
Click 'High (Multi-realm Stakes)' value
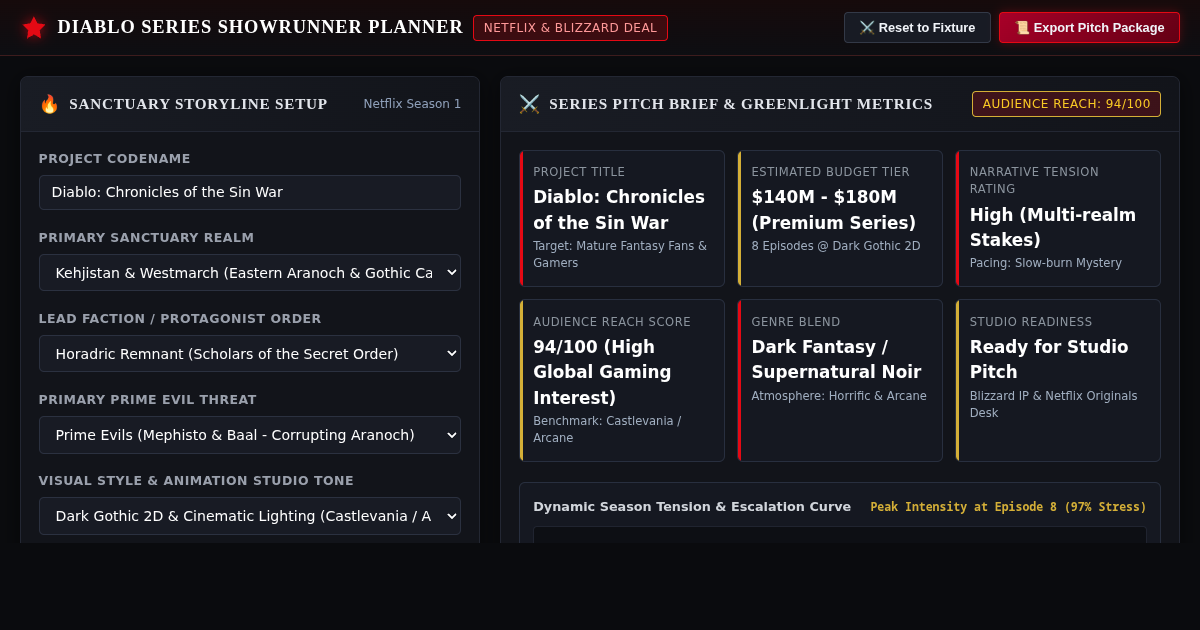pyautogui.click(x=1053, y=227)
